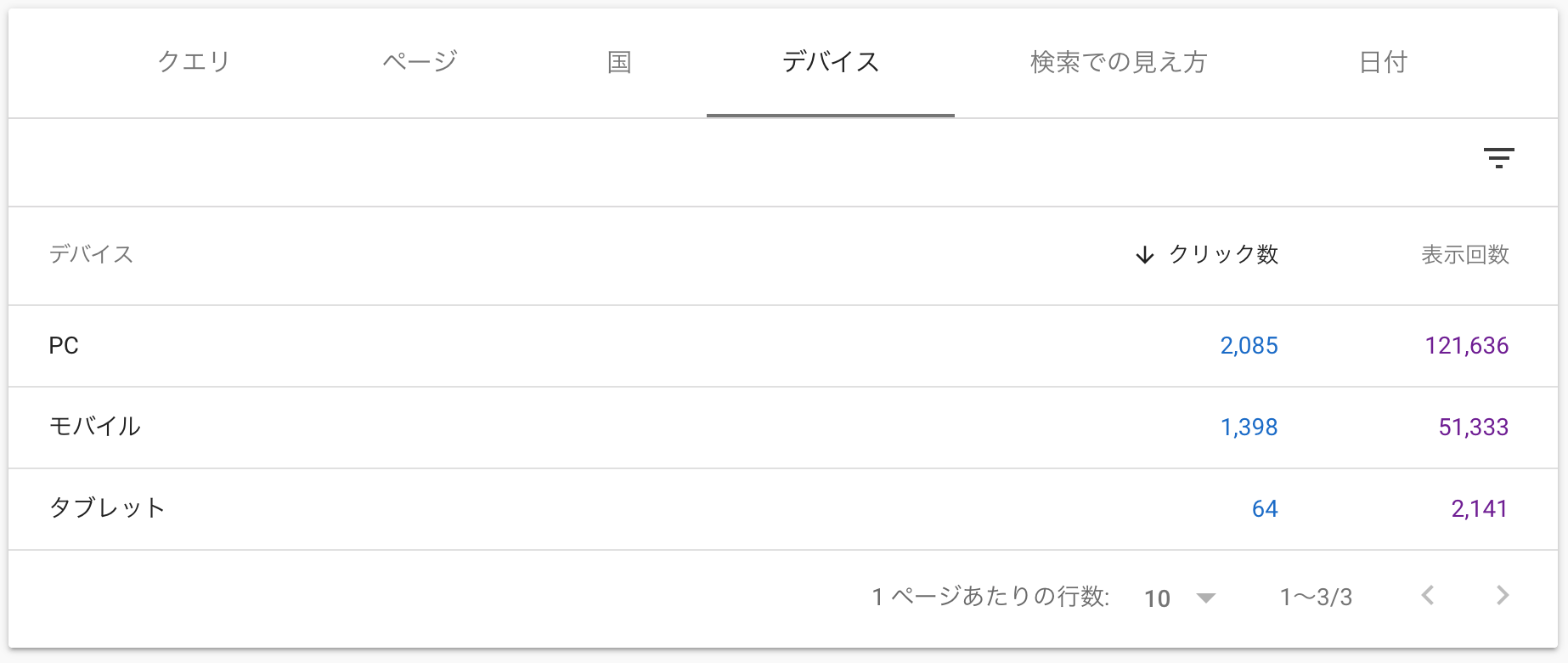Select the rows-per-page value 10

point(1157,598)
